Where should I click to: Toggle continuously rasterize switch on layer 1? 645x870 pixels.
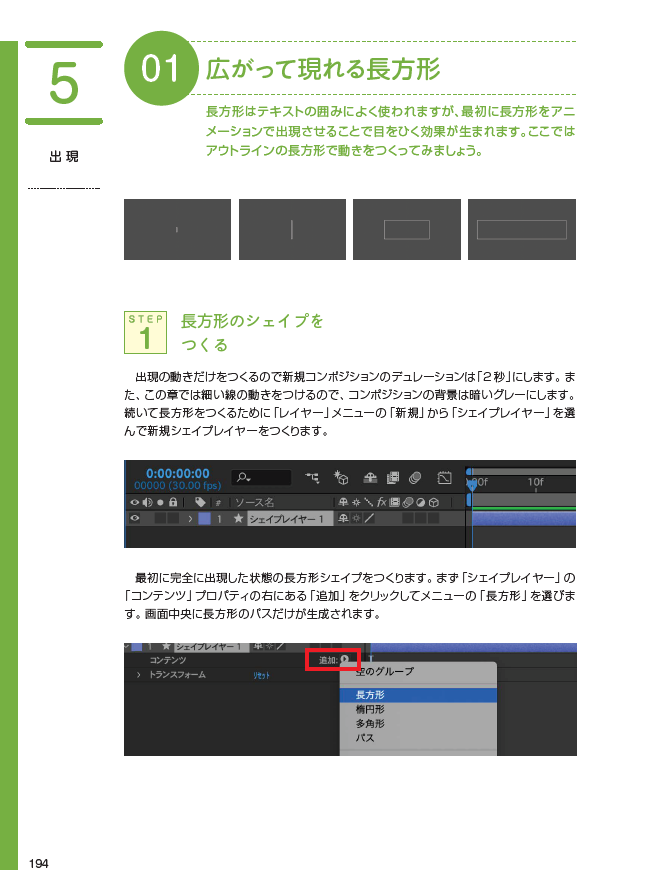tap(356, 518)
